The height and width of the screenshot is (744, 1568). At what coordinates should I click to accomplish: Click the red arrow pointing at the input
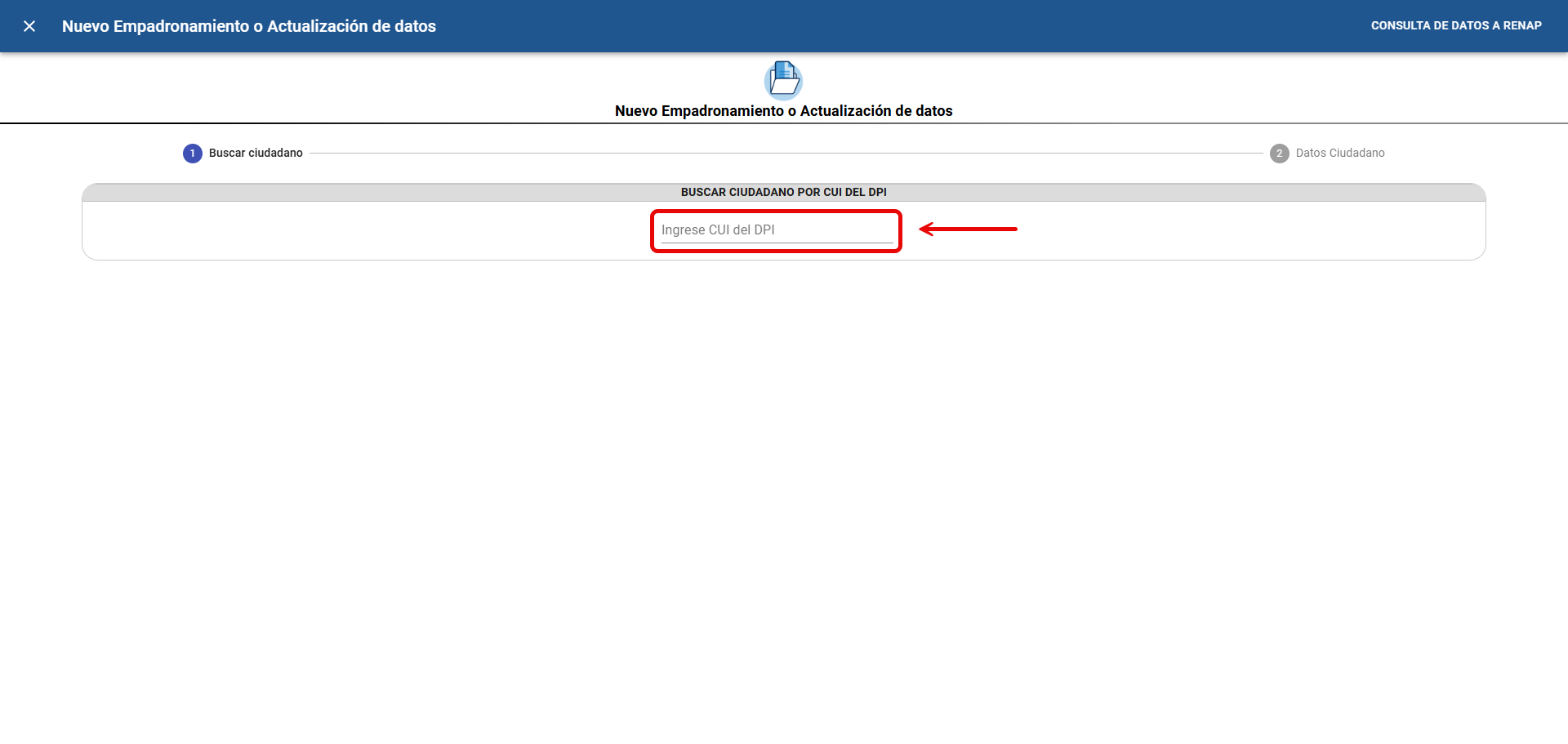972,229
